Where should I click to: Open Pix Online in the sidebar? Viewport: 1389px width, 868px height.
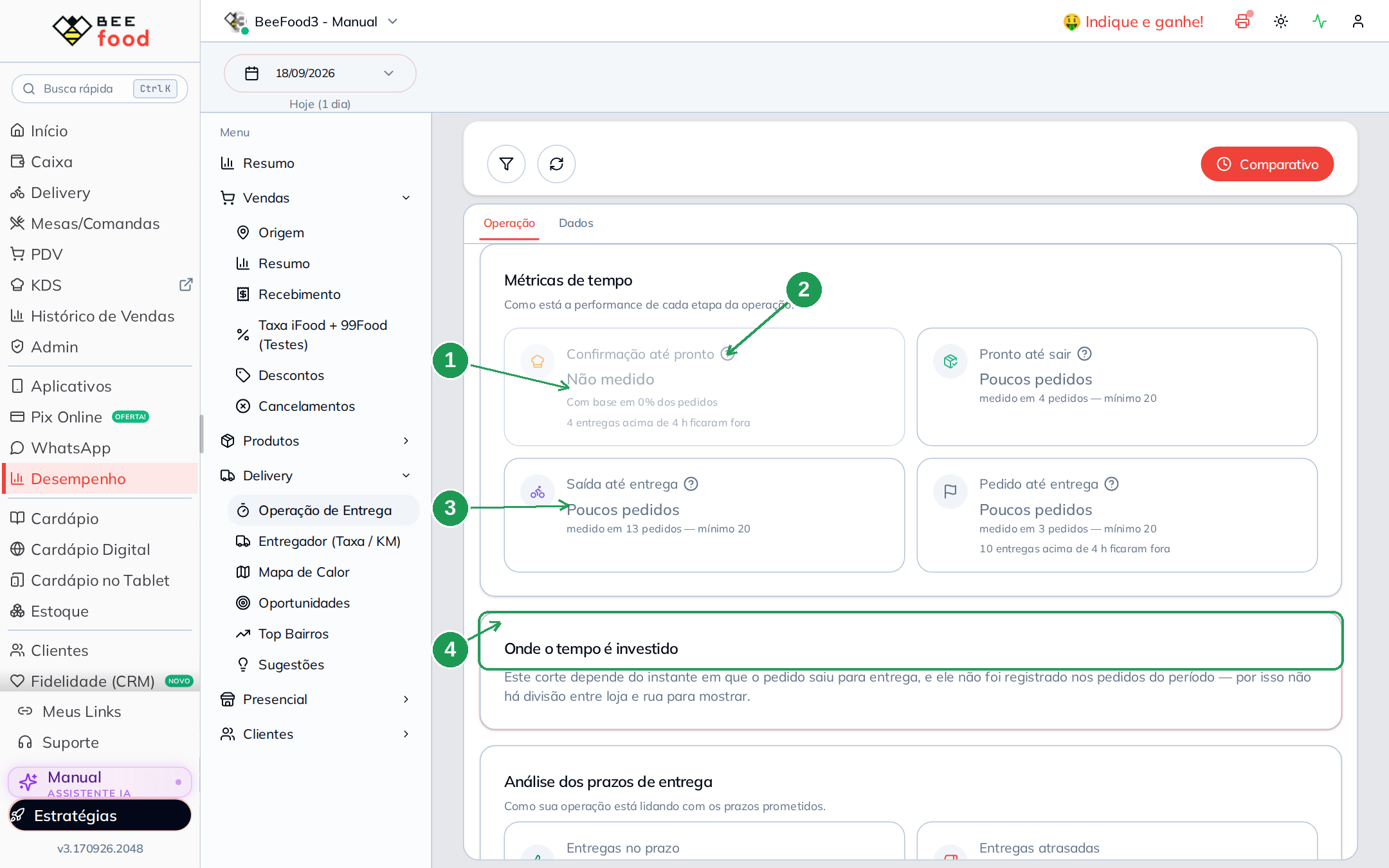[x=100, y=417]
